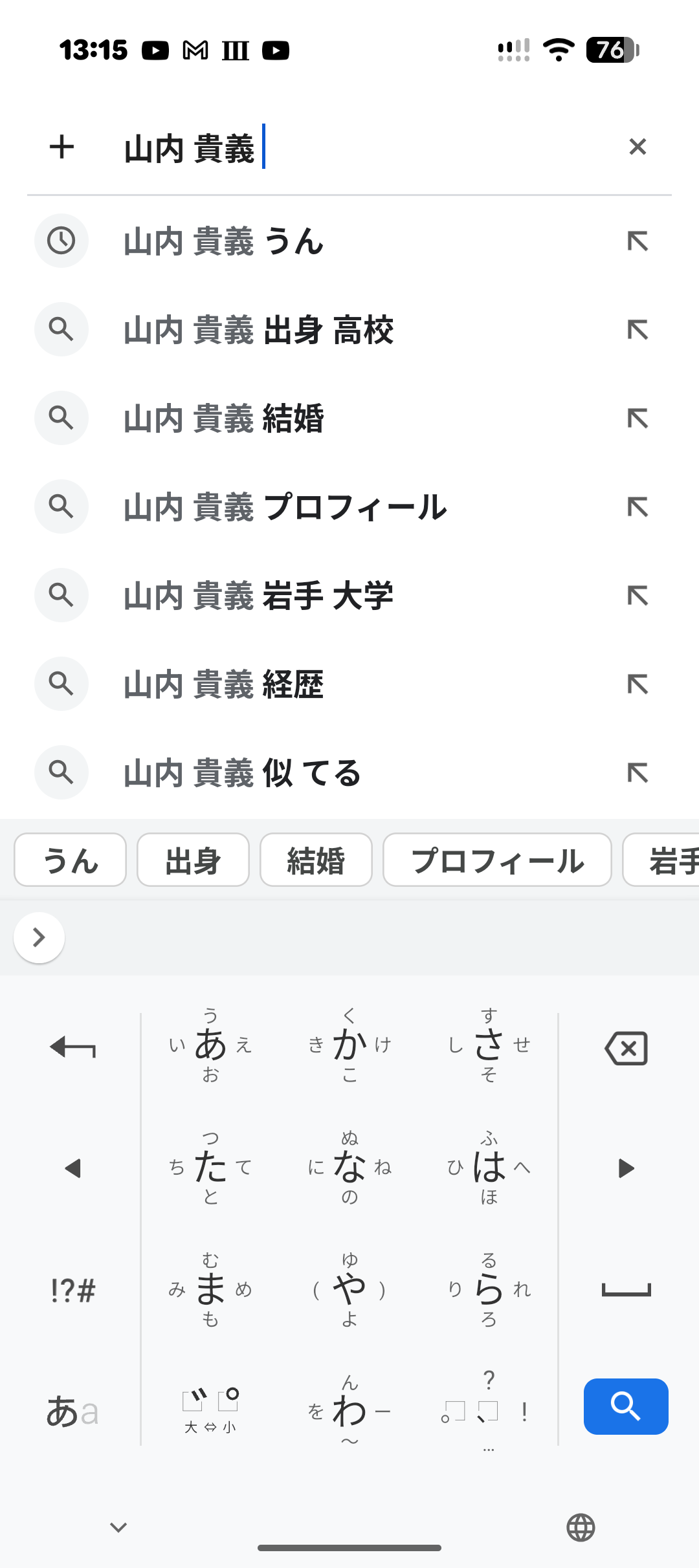Tap the search input field text

(189, 148)
